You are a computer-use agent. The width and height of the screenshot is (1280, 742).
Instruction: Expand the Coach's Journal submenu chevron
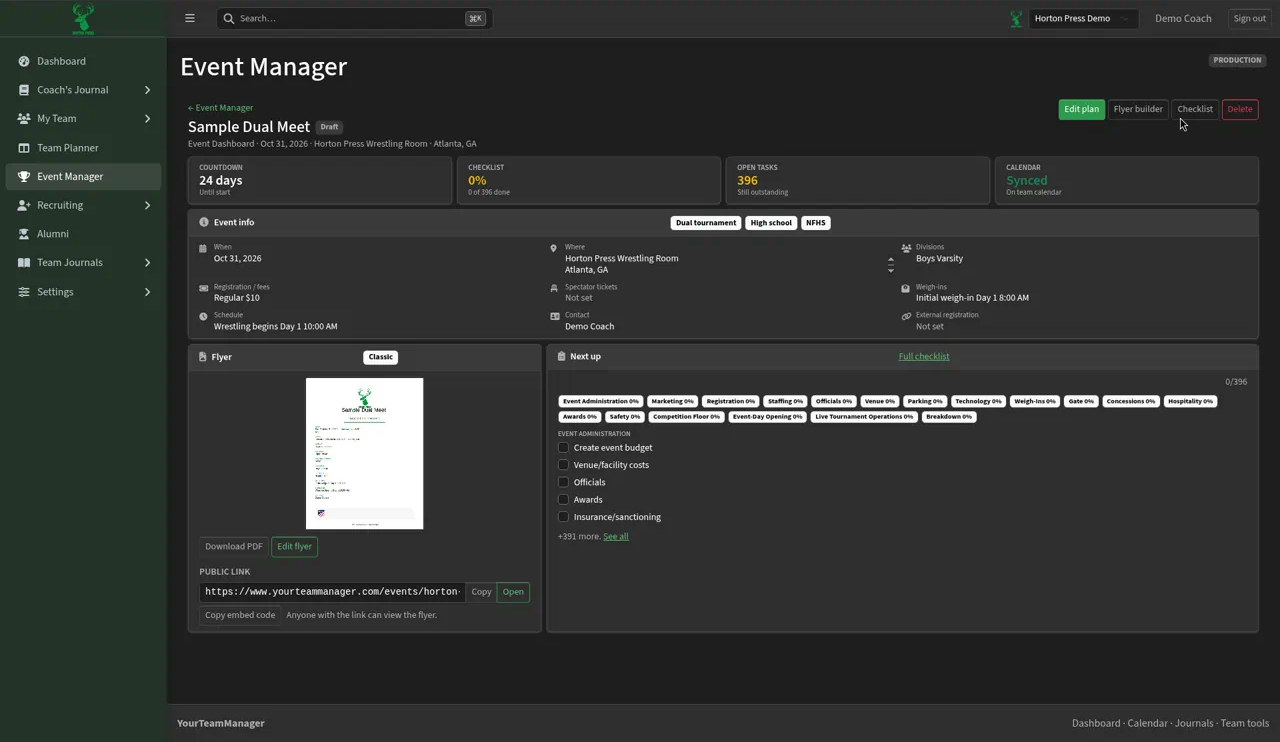click(147, 90)
